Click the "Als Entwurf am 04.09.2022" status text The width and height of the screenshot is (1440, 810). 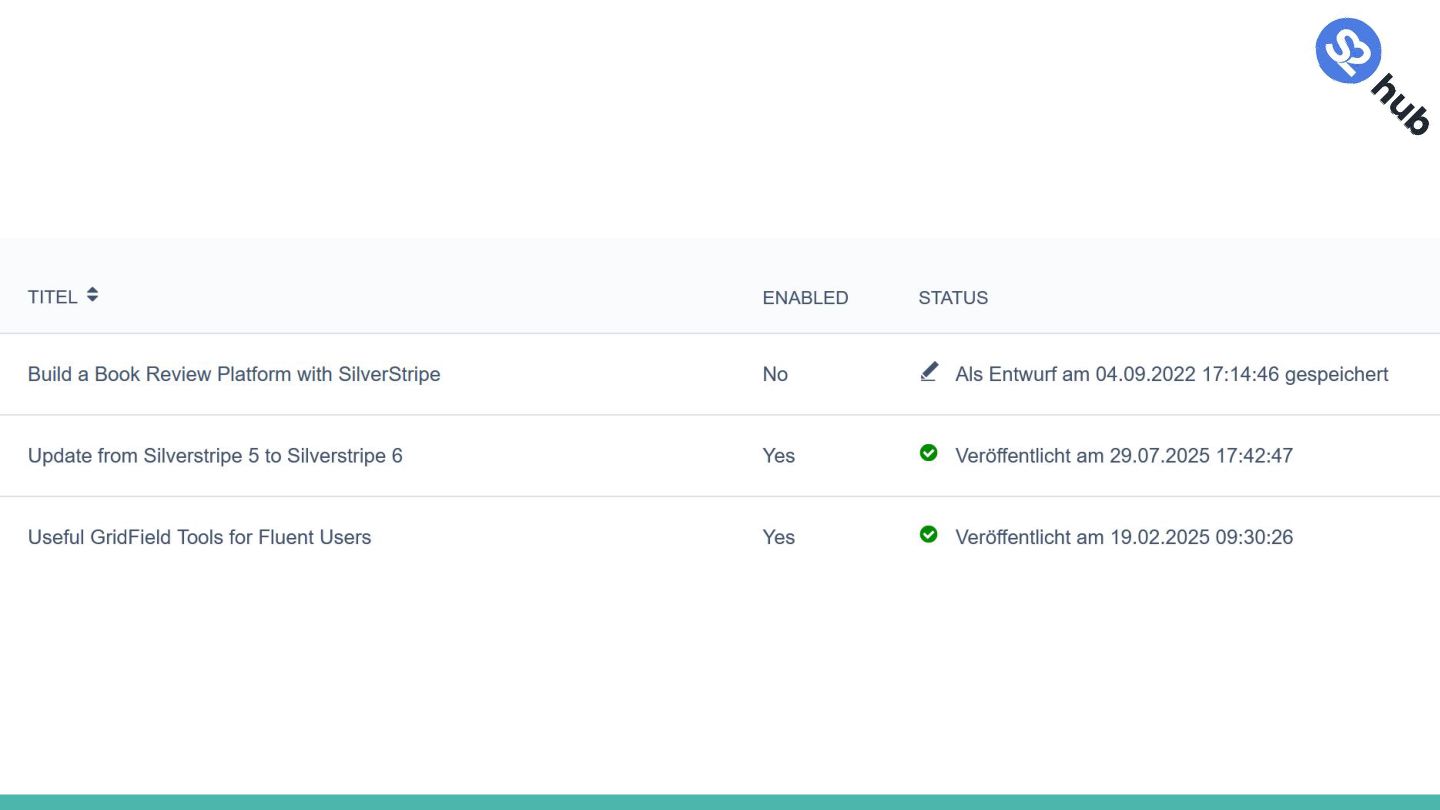point(1171,374)
